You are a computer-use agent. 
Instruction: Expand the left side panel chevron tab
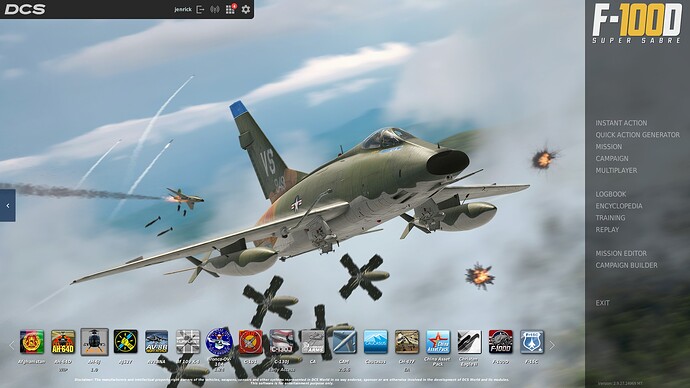point(7,205)
